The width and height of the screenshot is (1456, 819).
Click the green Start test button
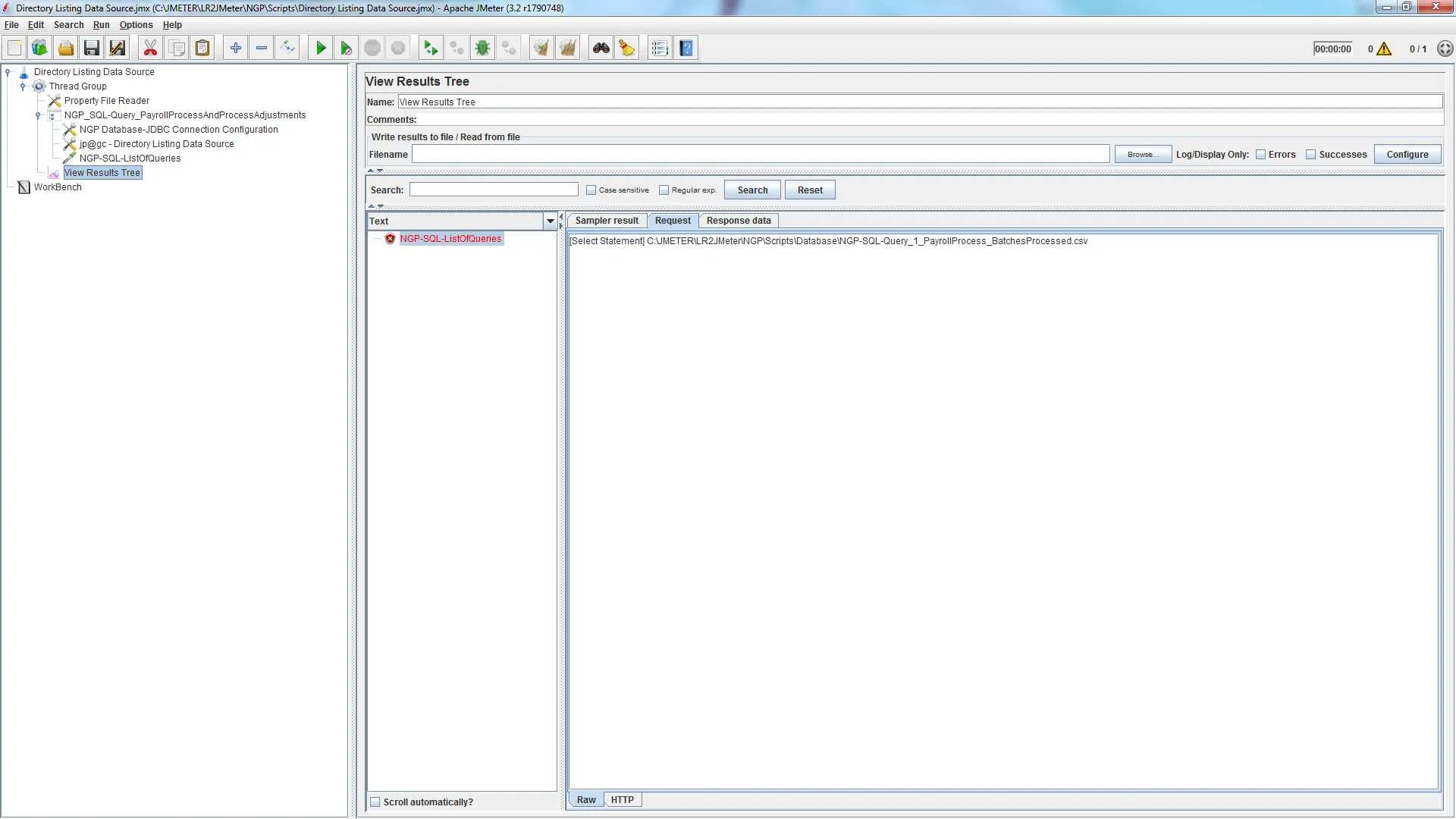(x=321, y=49)
